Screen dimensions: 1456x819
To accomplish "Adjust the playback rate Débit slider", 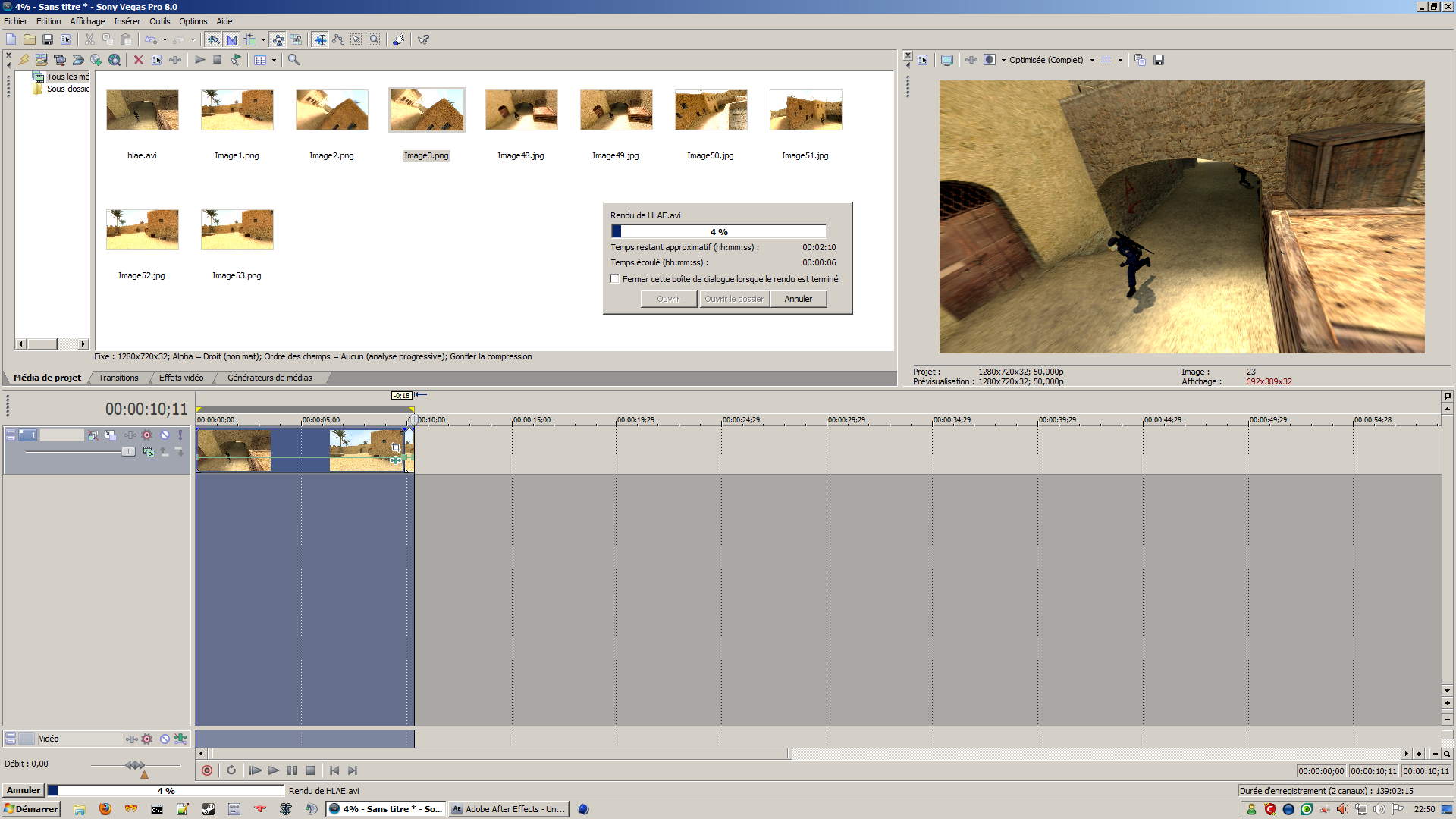I will 136,766.
